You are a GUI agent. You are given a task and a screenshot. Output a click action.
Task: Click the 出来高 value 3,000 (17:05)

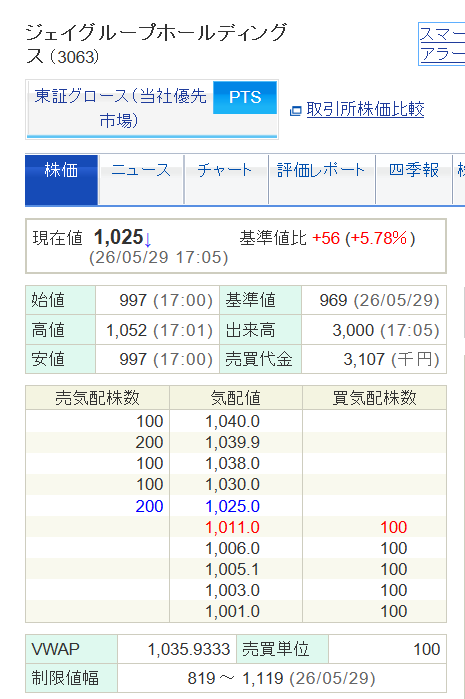point(386,330)
